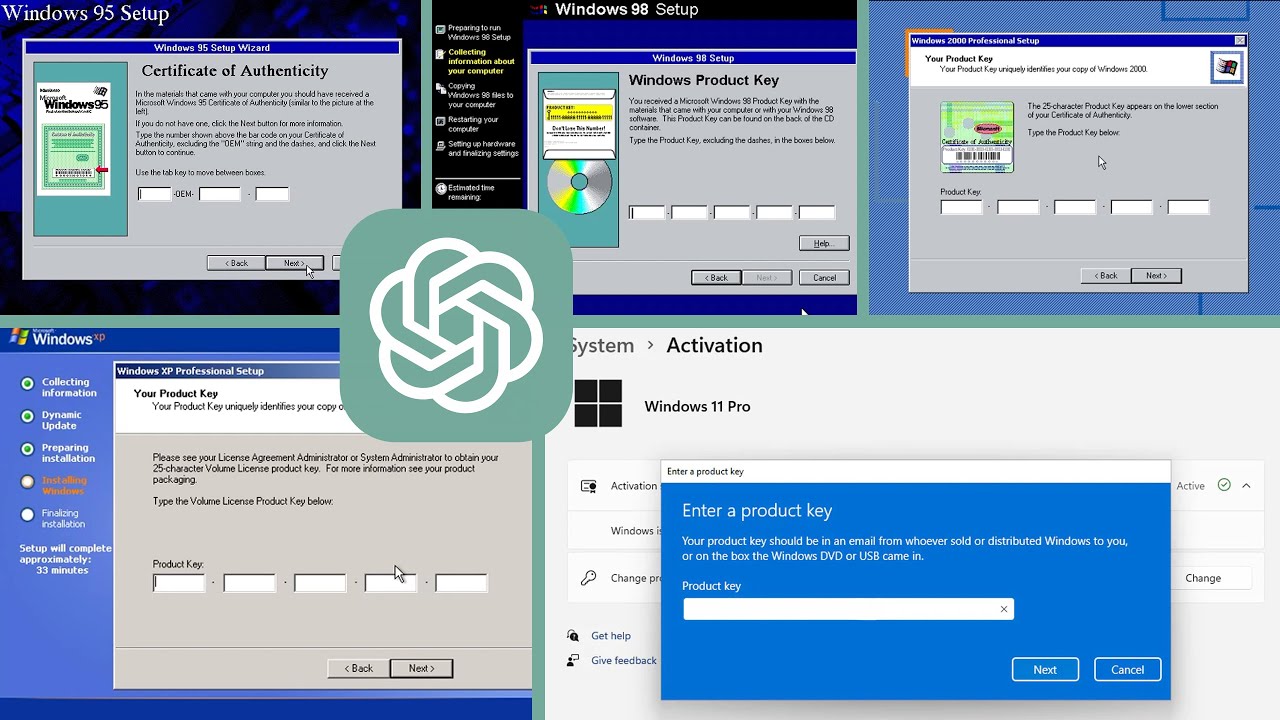Screen dimensions: 1280x720
Task: Click the Windows XP logo at top left
Action: coord(56,337)
